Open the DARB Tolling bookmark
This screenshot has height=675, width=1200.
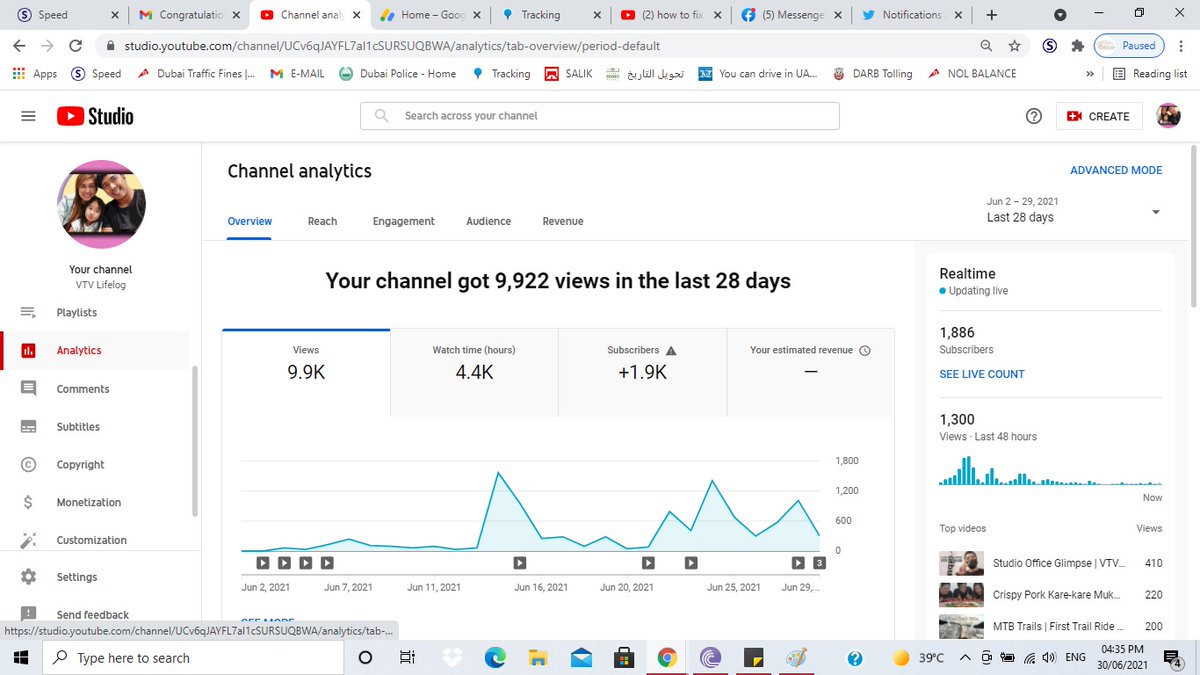(872, 74)
